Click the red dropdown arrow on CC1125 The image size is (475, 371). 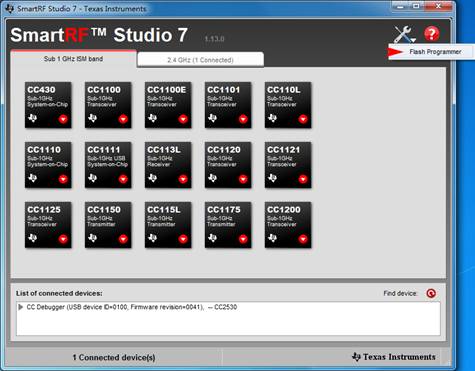coord(63,239)
